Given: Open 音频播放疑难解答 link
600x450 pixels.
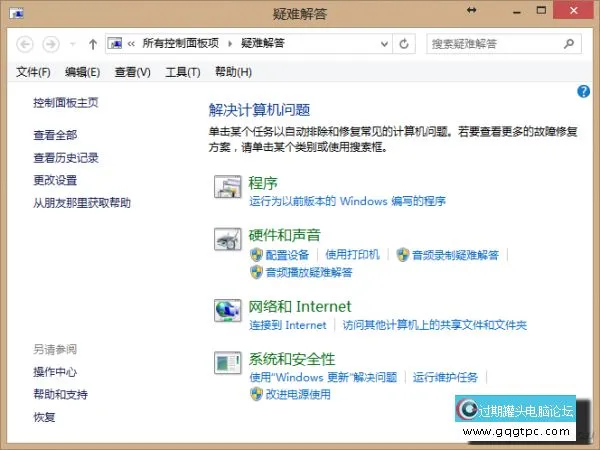Looking at the screenshot, I should [309, 273].
